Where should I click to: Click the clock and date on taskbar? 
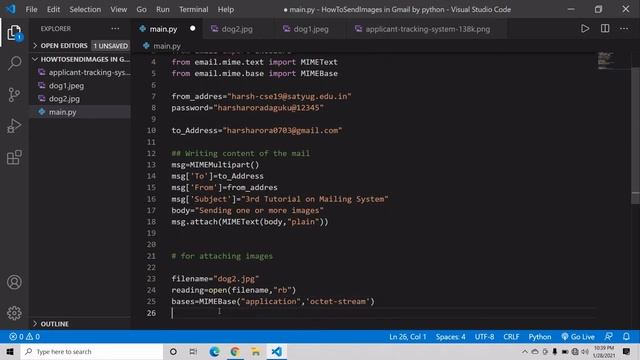point(604,351)
